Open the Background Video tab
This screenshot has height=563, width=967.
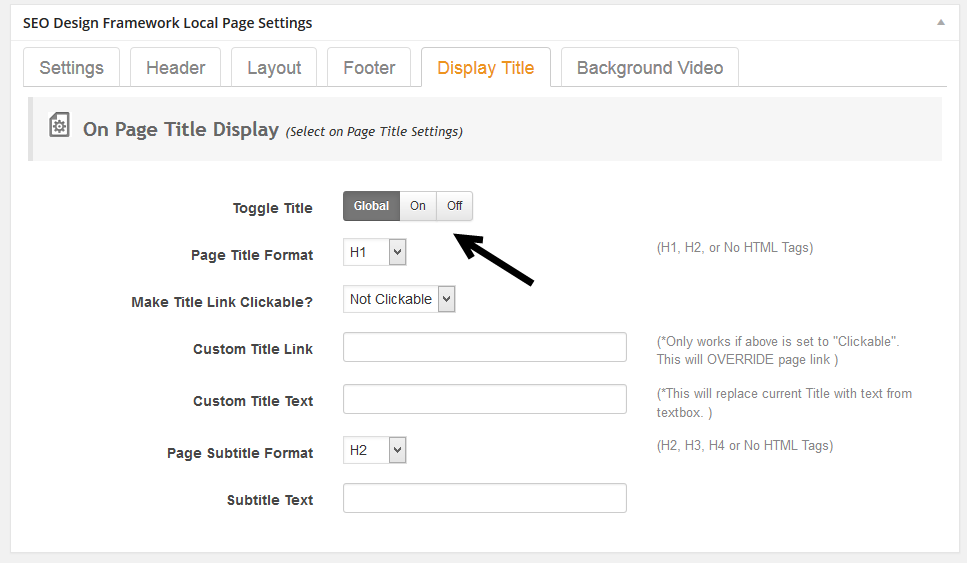[650, 67]
